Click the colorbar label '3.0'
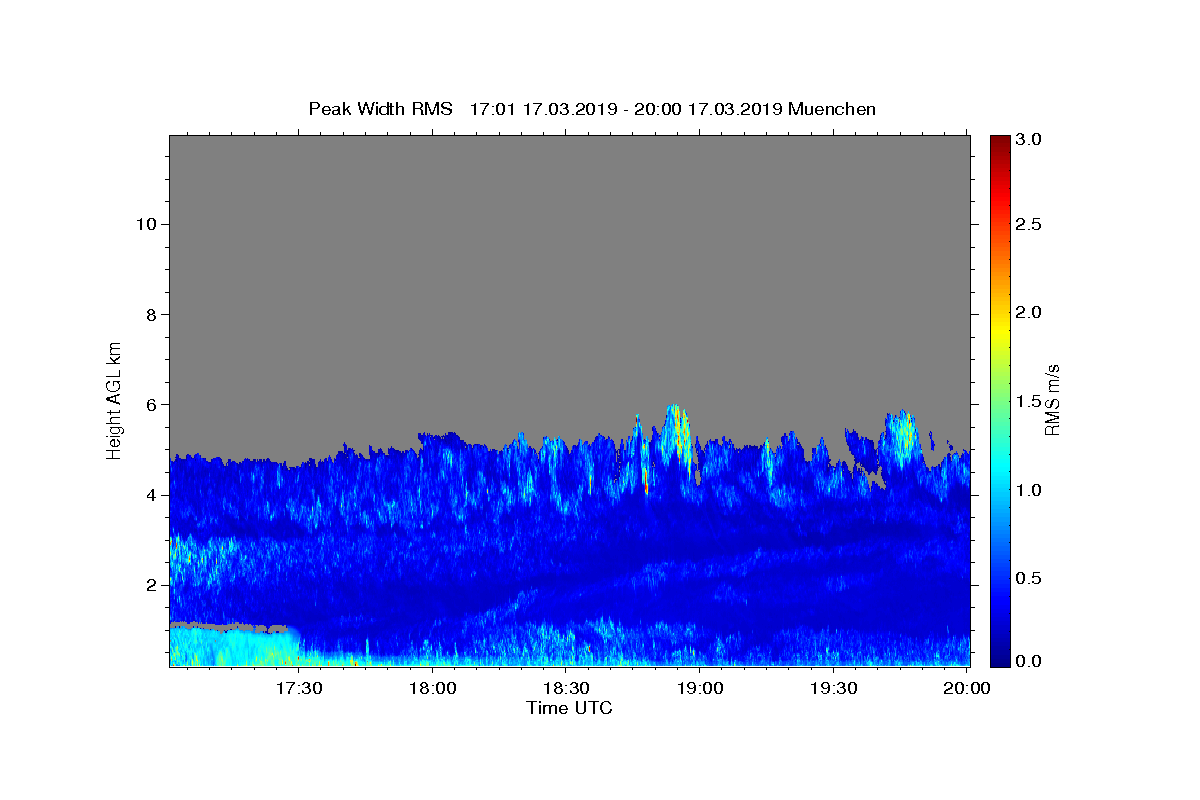Image resolution: width=1200 pixels, height=800 pixels. (1029, 139)
